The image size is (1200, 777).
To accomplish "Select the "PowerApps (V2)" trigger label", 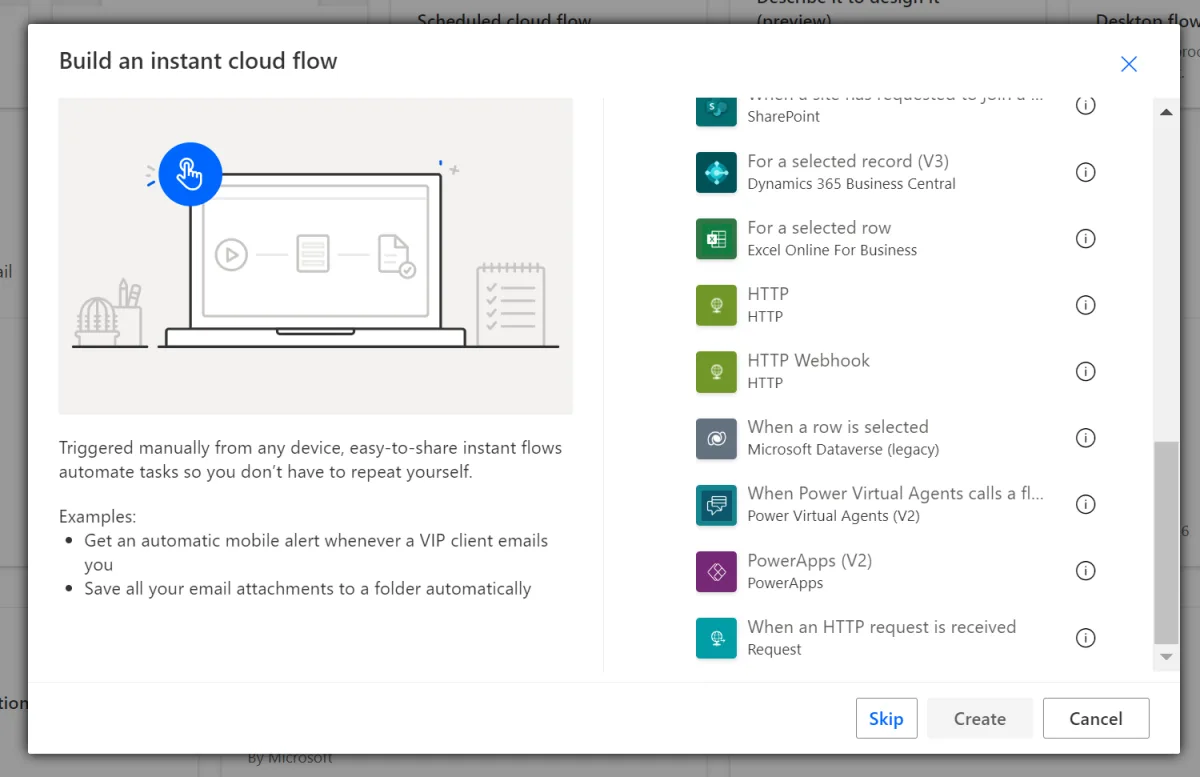I will (x=810, y=560).
